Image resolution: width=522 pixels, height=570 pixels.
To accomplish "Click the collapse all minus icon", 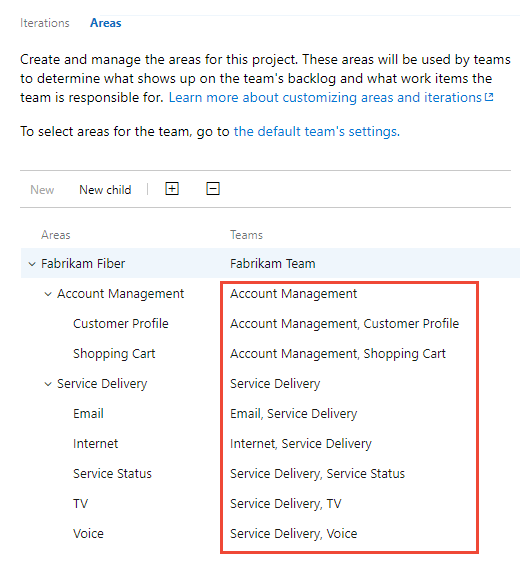I will (213, 189).
